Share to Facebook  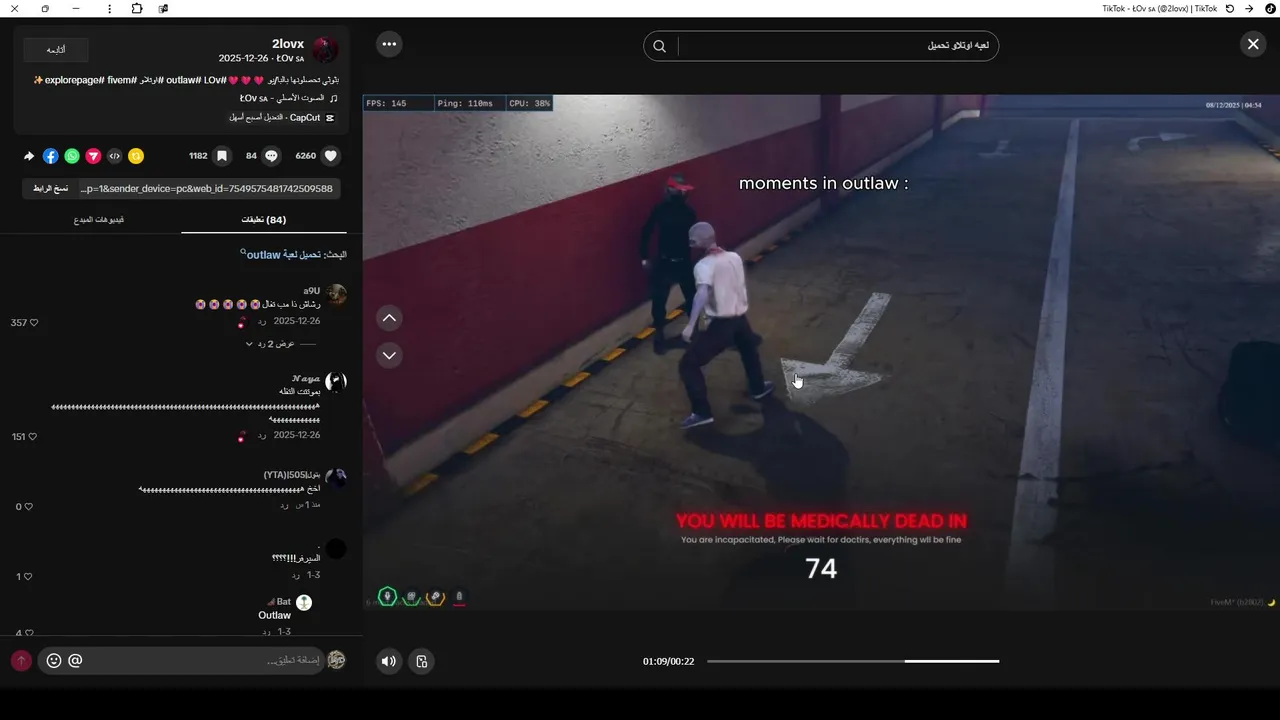point(51,156)
